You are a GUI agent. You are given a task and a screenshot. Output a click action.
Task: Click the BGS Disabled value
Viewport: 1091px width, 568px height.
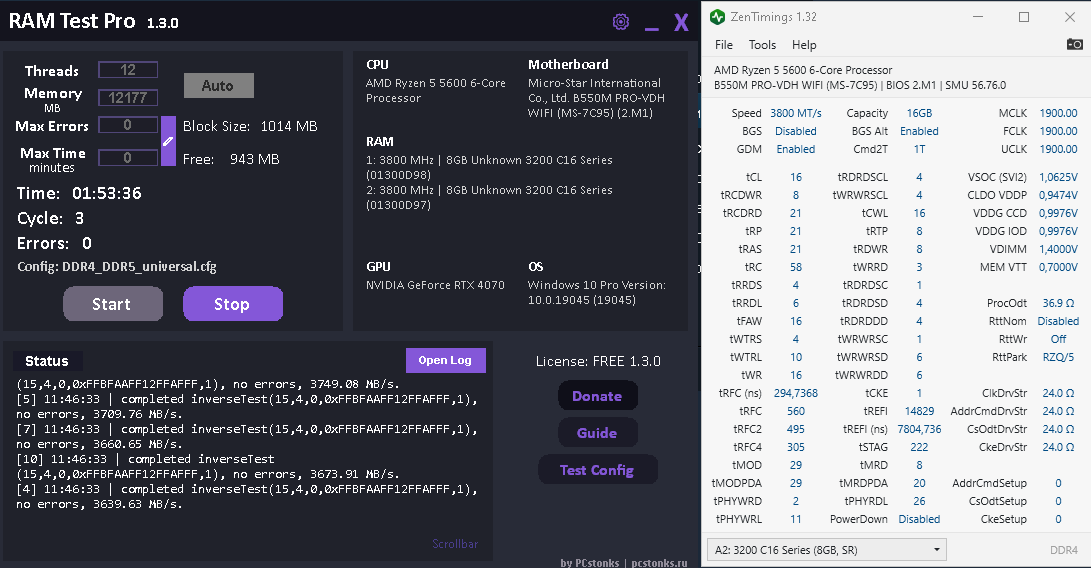pos(795,131)
